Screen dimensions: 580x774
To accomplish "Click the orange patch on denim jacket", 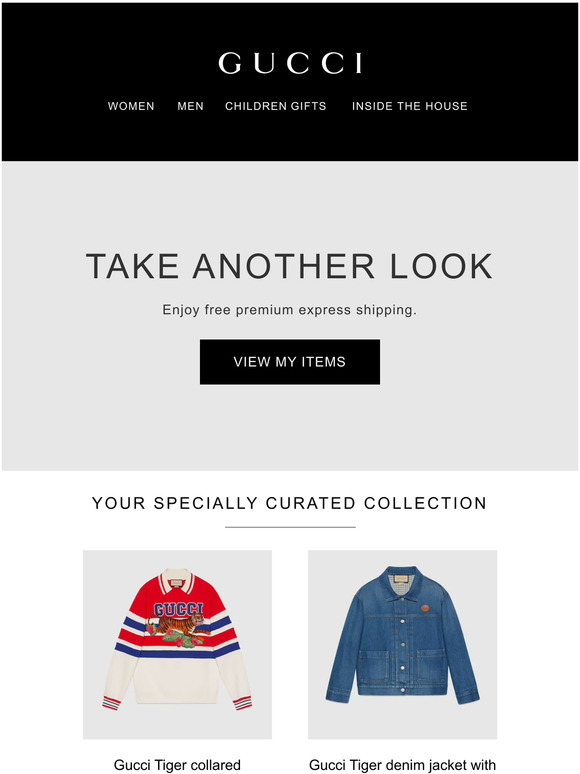I will click(425, 608).
